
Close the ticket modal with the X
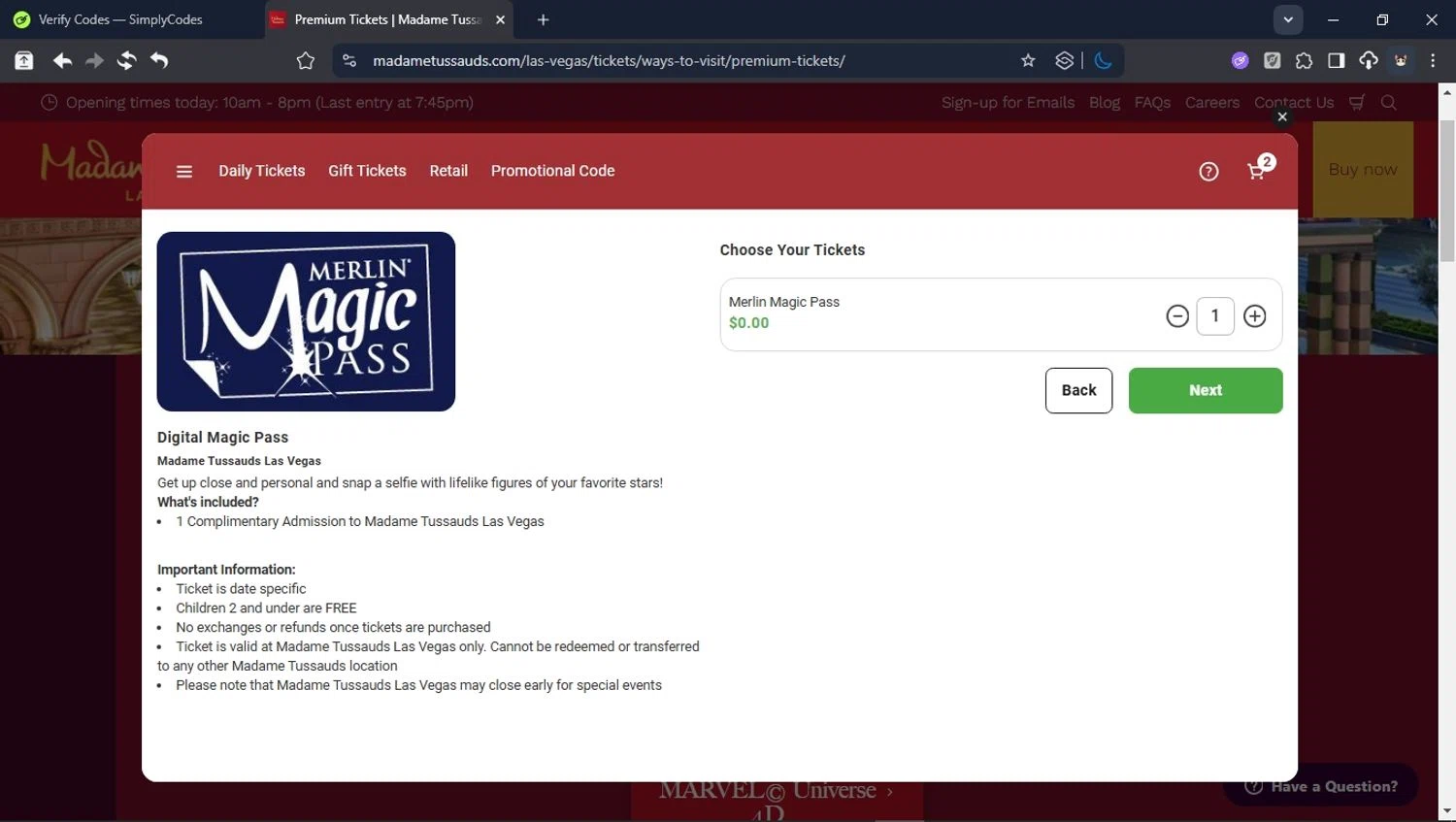click(x=1282, y=116)
